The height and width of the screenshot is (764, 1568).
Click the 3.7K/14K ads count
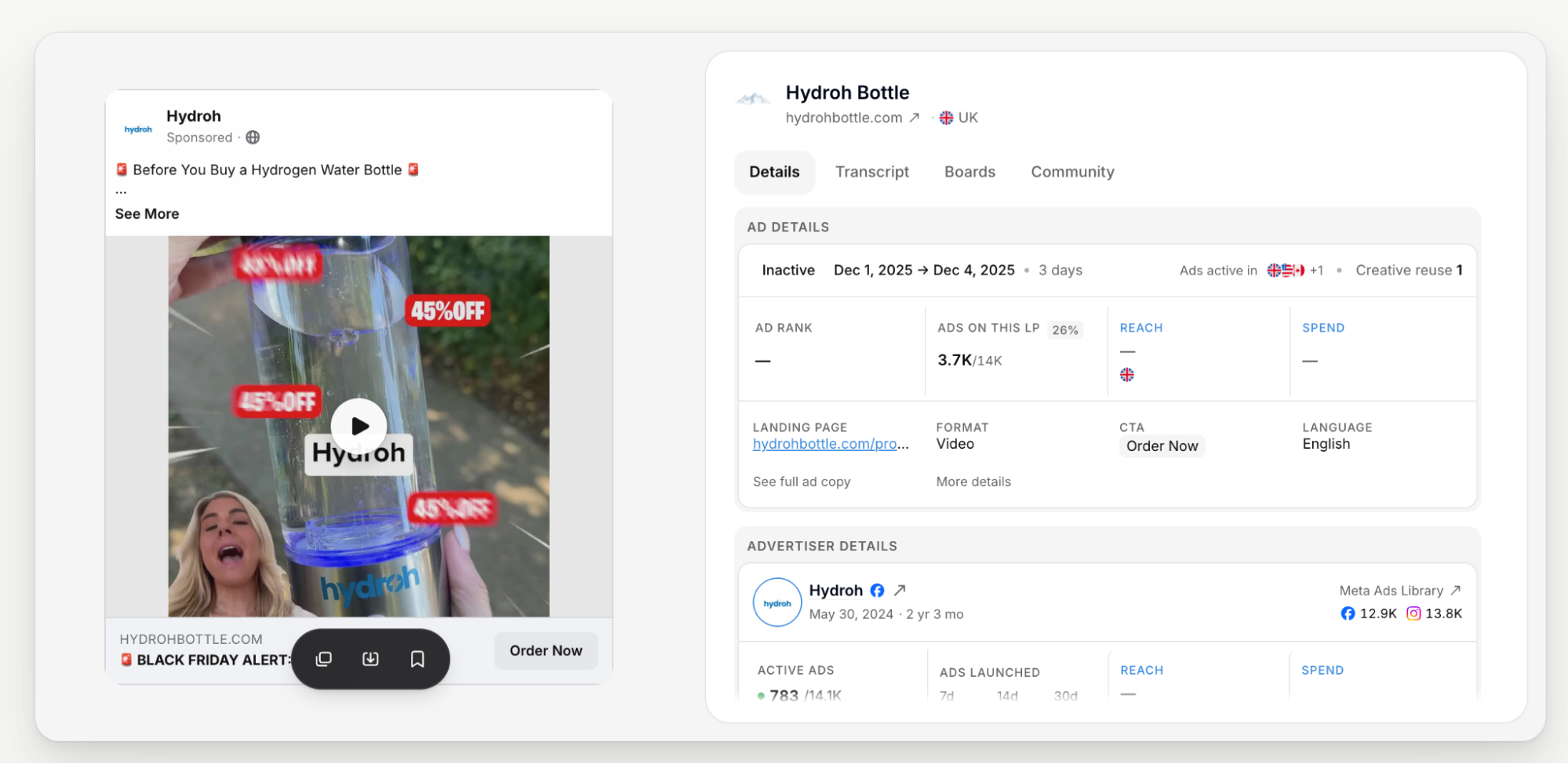970,360
